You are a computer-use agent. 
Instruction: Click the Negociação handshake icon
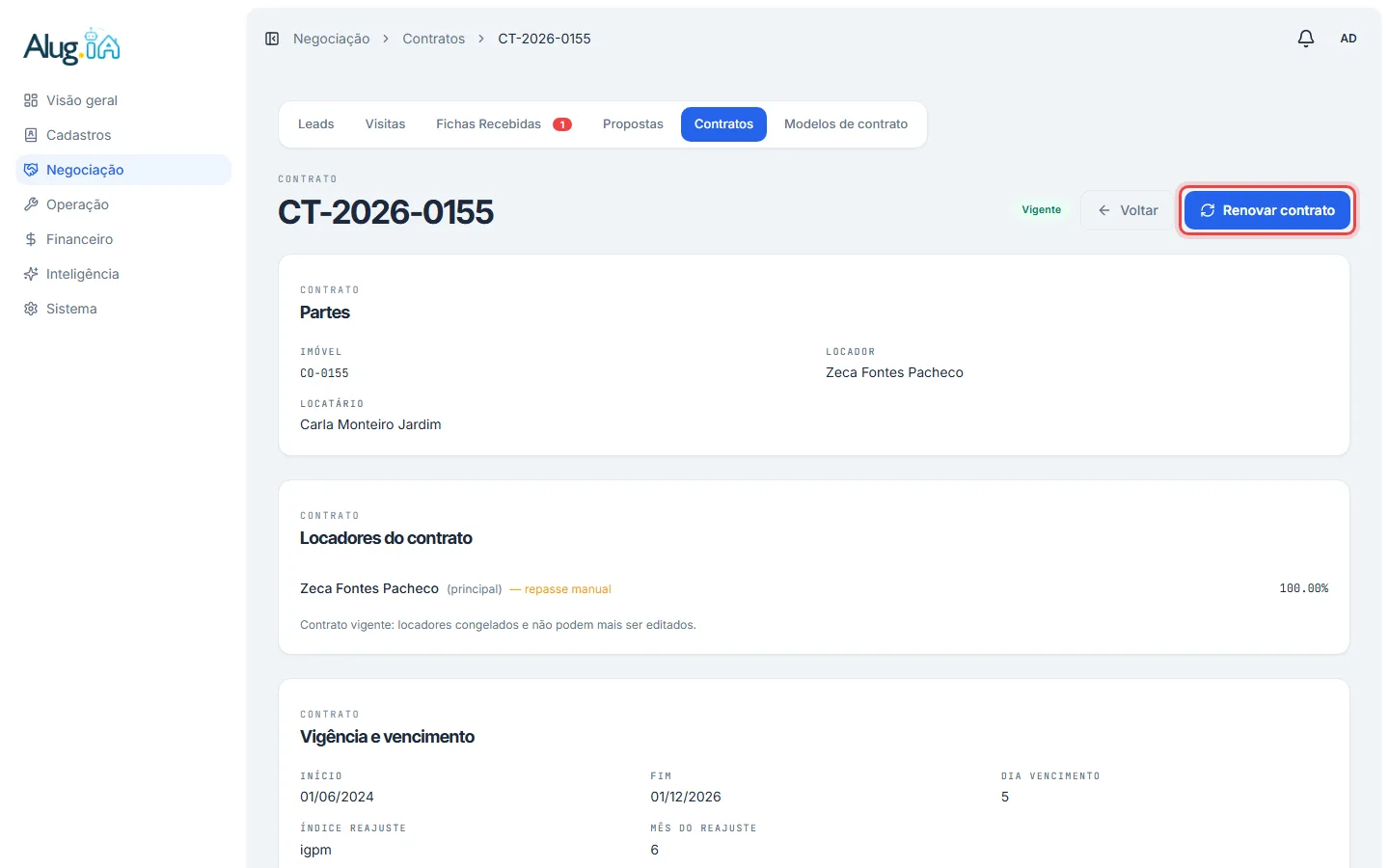pos(31,170)
